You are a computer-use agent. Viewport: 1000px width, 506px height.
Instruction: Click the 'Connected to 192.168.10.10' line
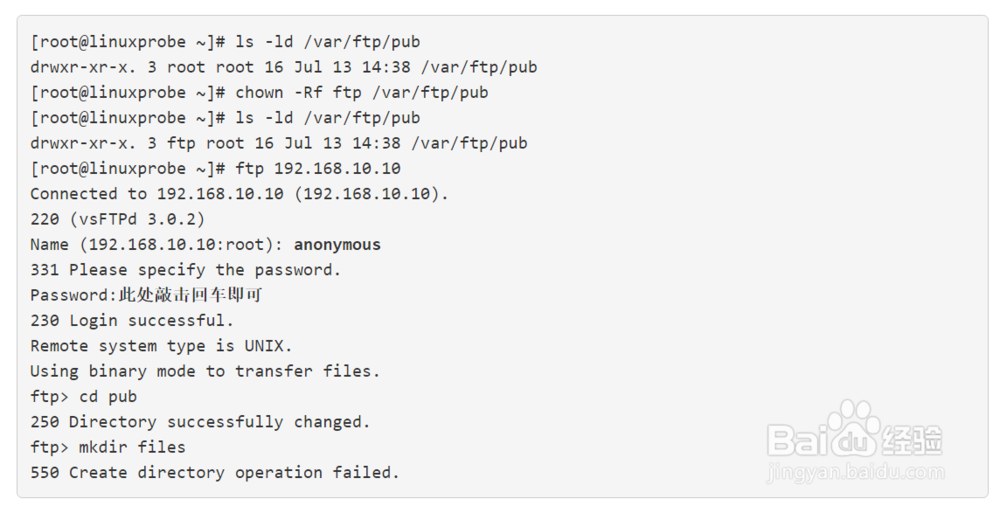point(239,193)
